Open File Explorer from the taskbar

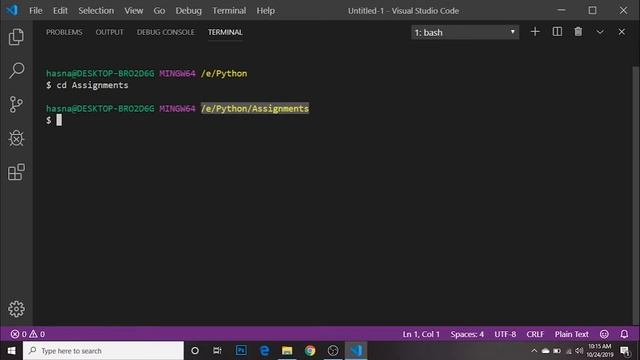287,351
